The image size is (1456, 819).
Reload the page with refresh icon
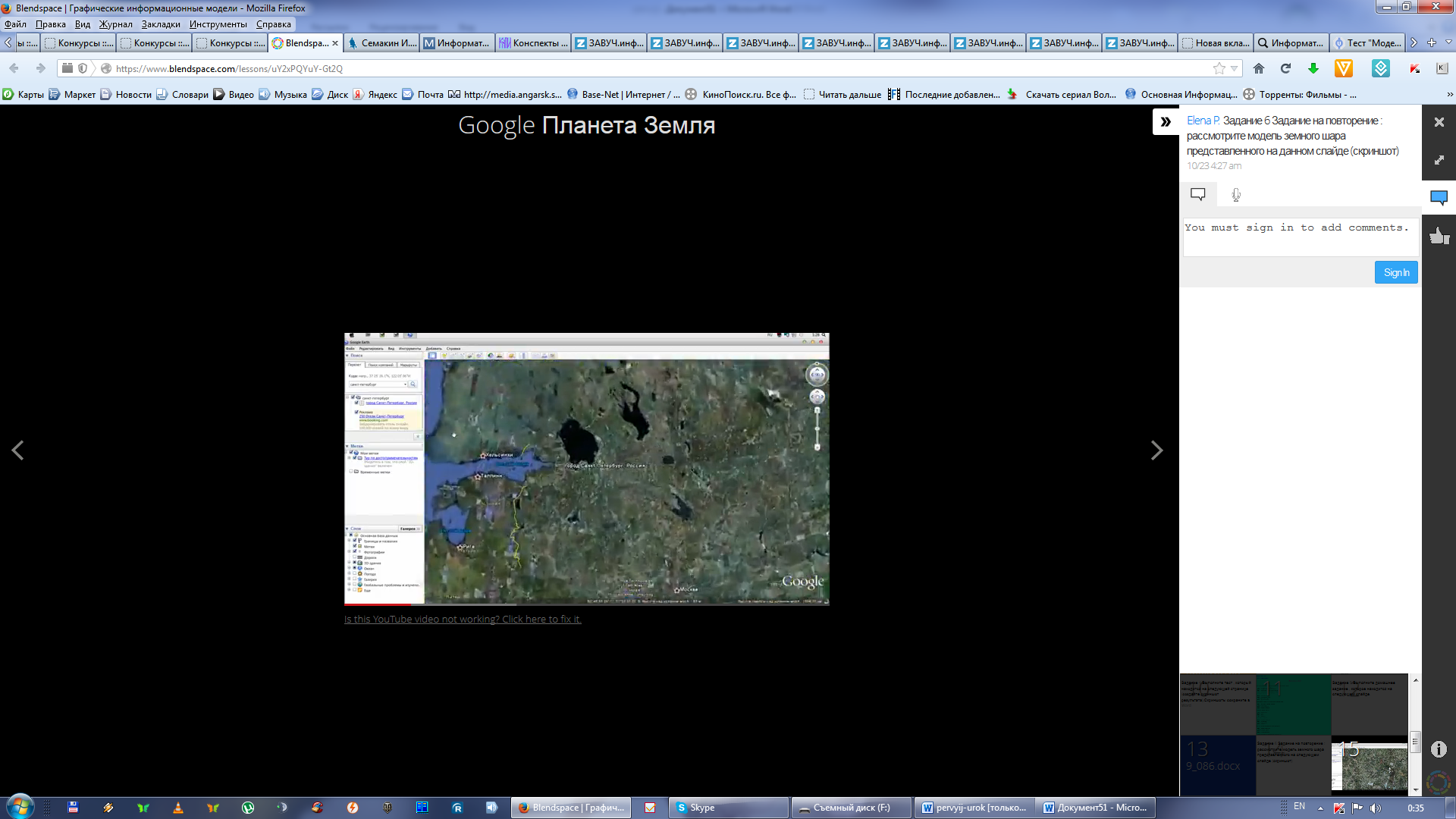(x=1285, y=69)
